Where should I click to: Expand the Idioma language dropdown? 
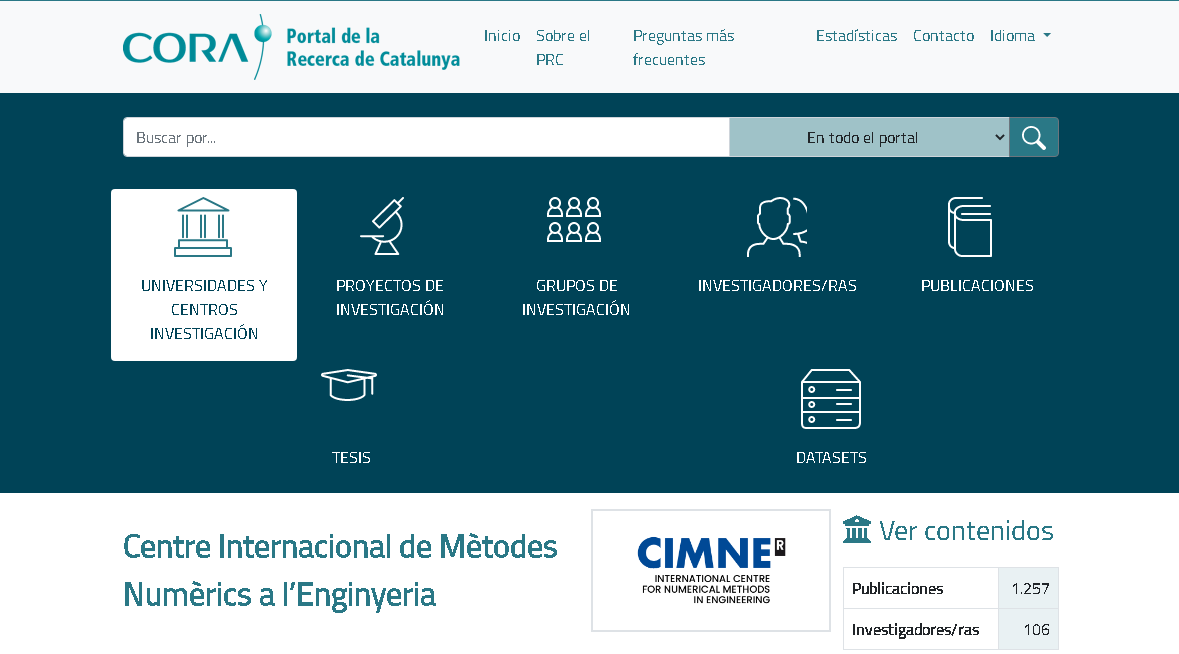coord(1020,35)
